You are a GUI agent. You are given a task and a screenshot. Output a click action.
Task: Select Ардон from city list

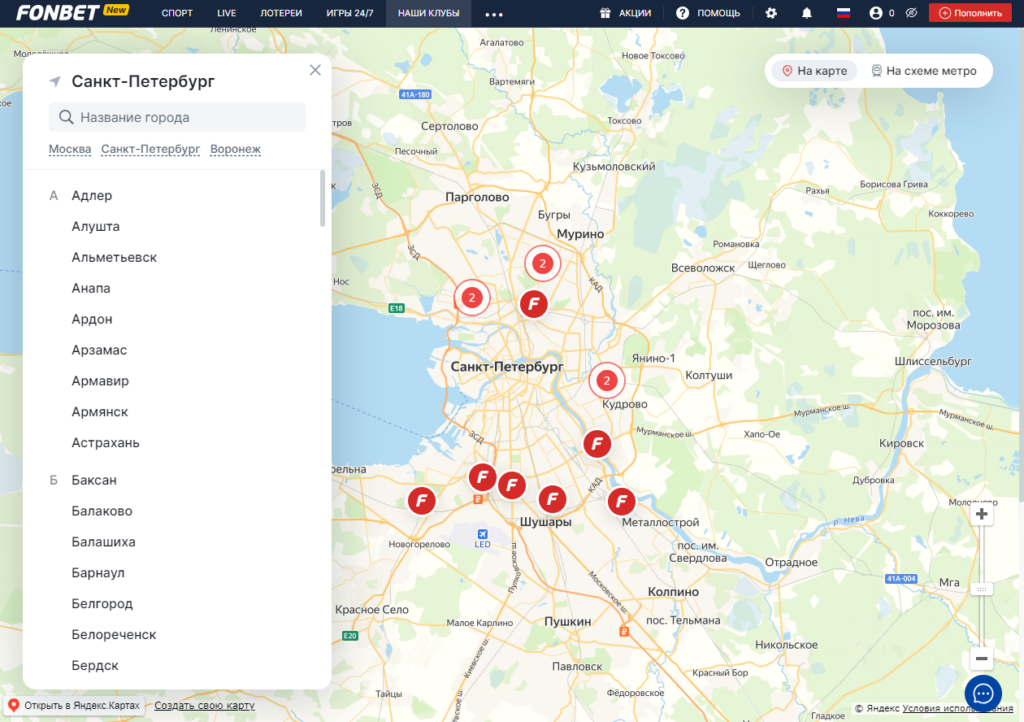tap(92, 319)
